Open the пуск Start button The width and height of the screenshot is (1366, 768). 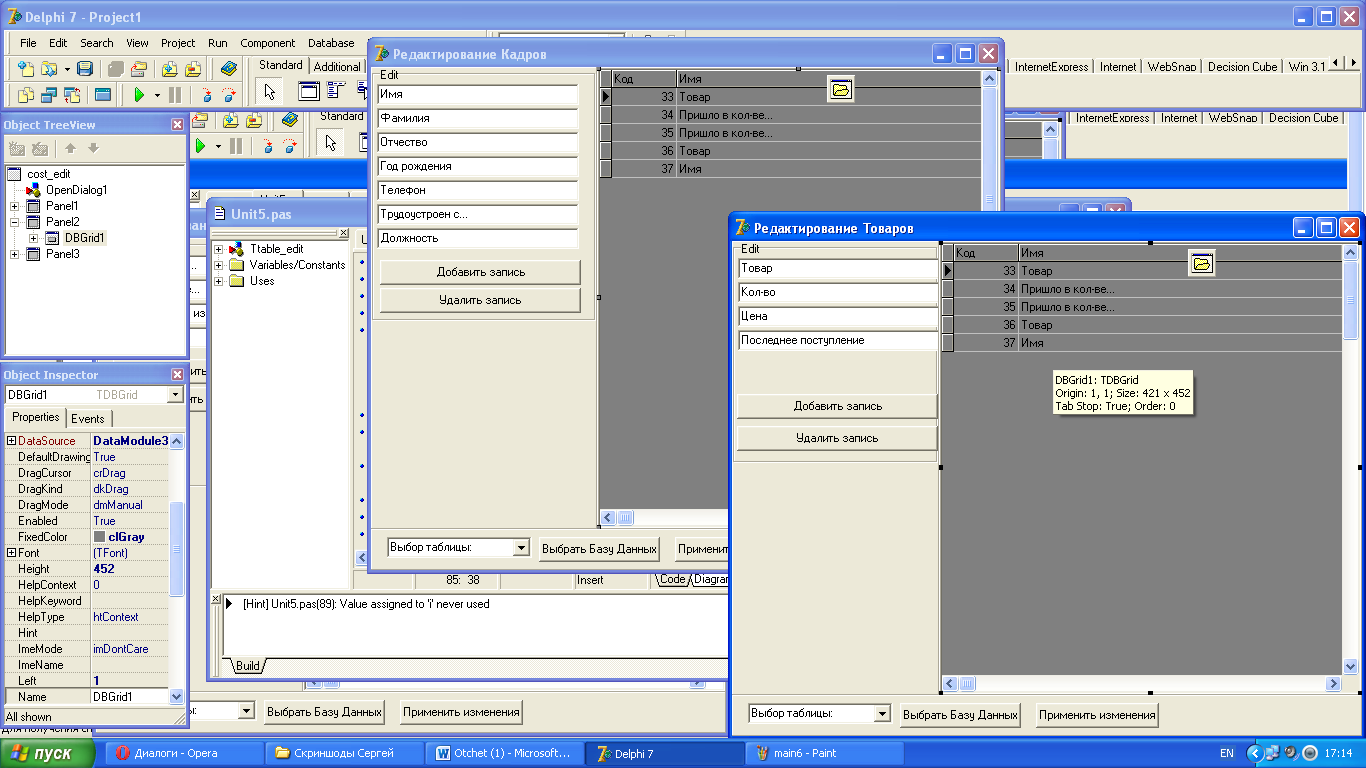coord(48,754)
